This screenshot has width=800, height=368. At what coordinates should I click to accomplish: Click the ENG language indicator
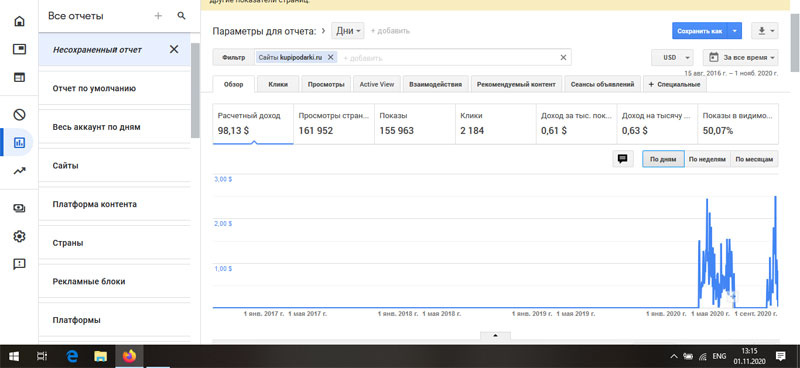(x=719, y=356)
